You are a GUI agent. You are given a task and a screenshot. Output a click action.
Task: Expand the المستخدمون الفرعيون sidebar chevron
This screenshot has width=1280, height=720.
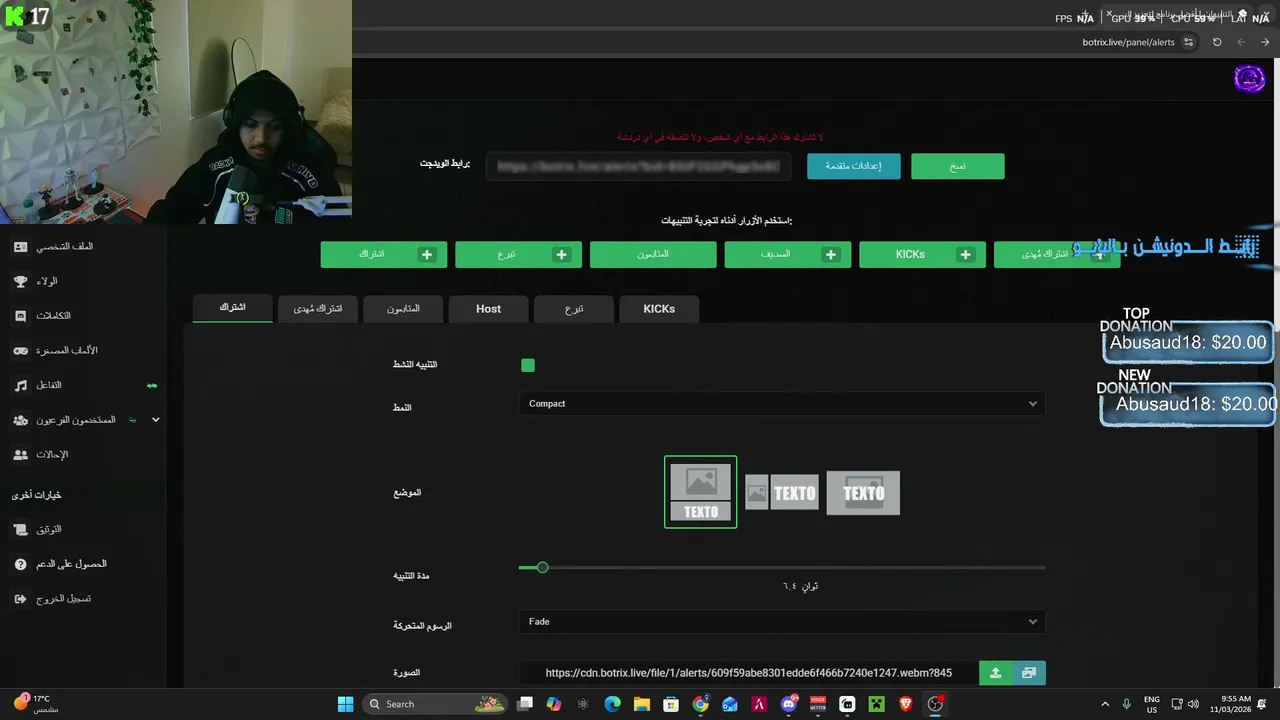[155, 420]
